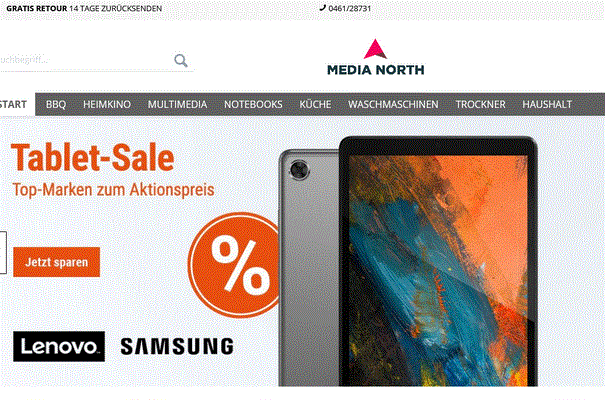Screen dimensions: 605x400
Task: Click the phone icon beside 0461/28731
Action: (x=323, y=8)
